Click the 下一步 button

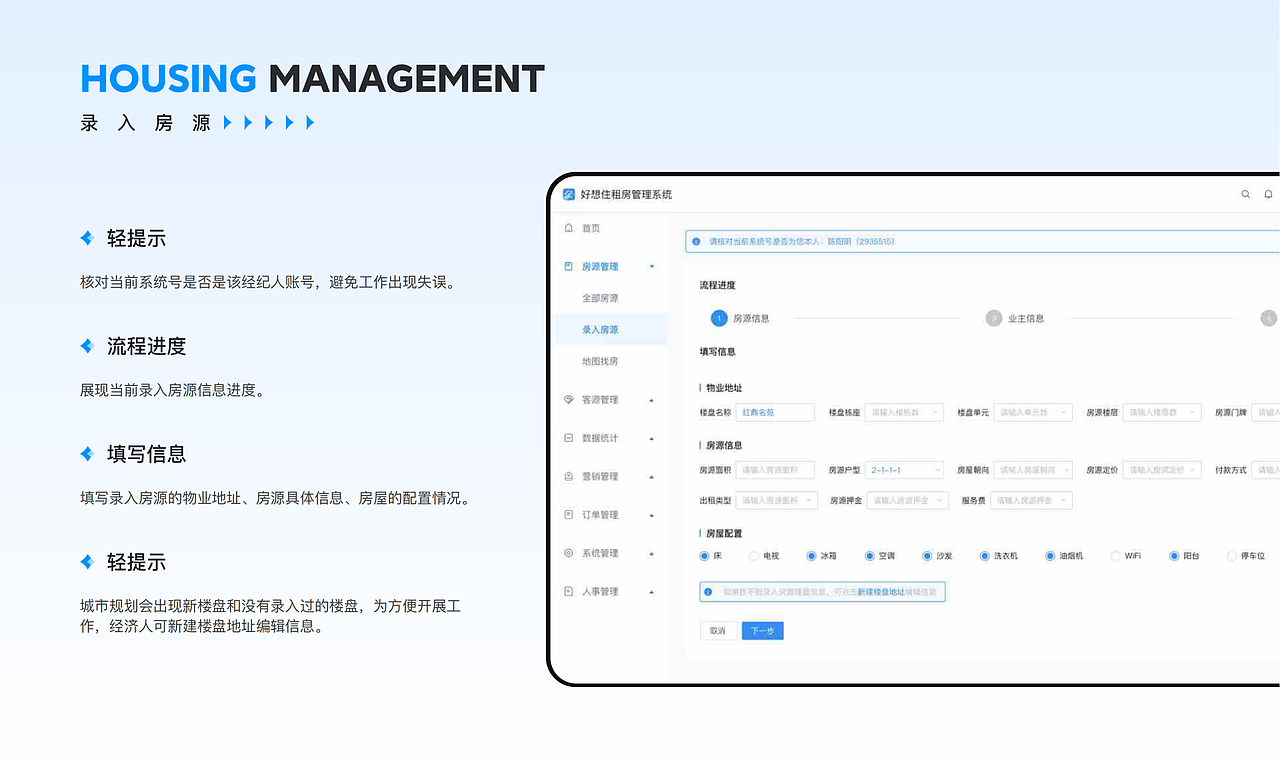coord(763,631)
